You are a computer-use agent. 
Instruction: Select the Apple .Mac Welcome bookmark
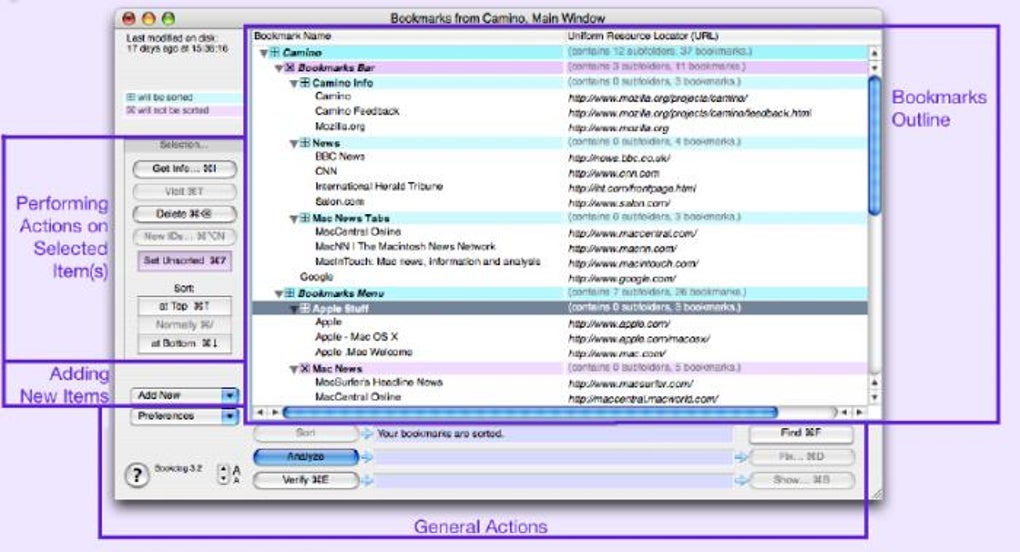click(x=364, y=352)
